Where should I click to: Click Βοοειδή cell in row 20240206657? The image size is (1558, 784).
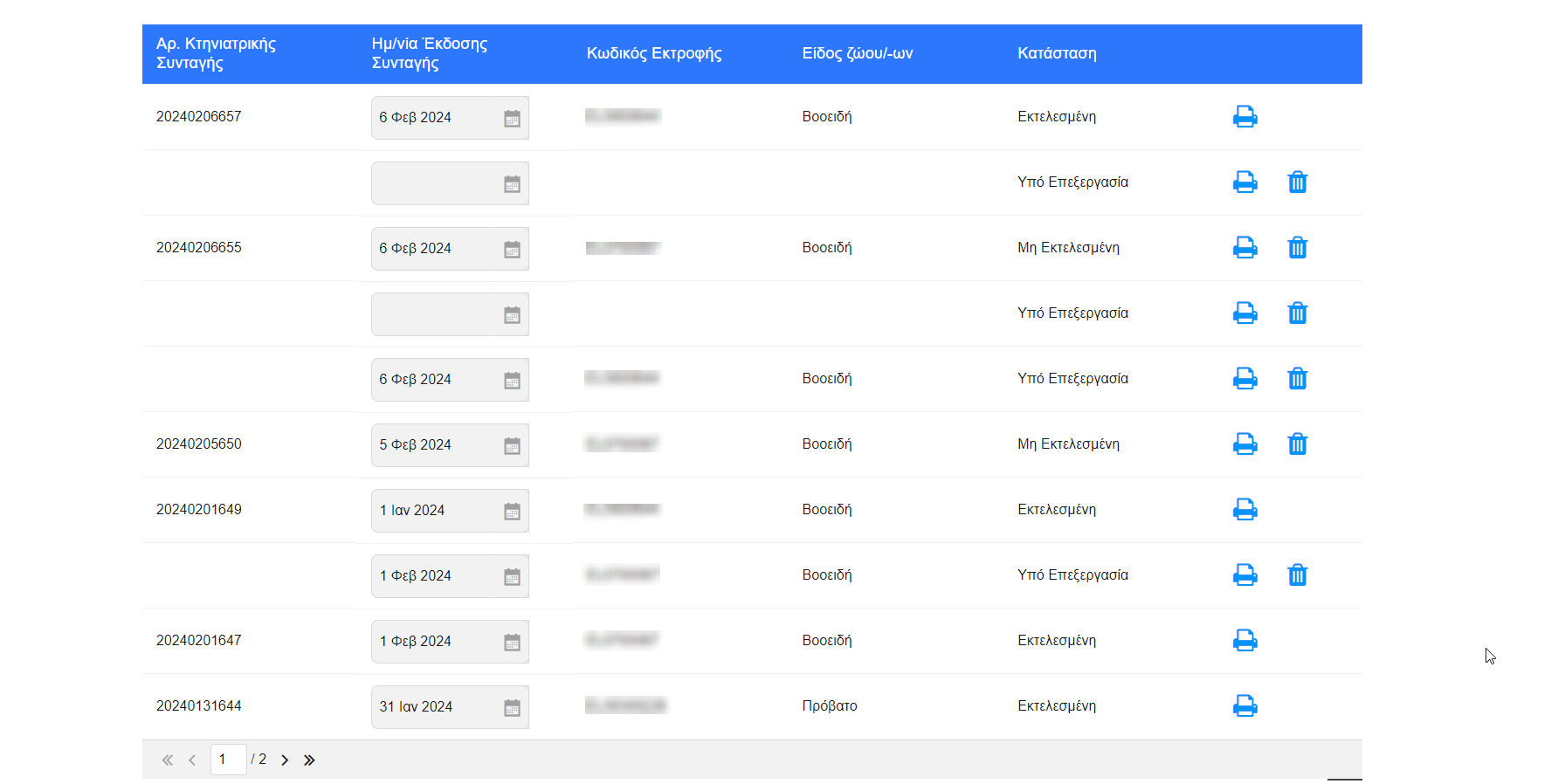827,116
